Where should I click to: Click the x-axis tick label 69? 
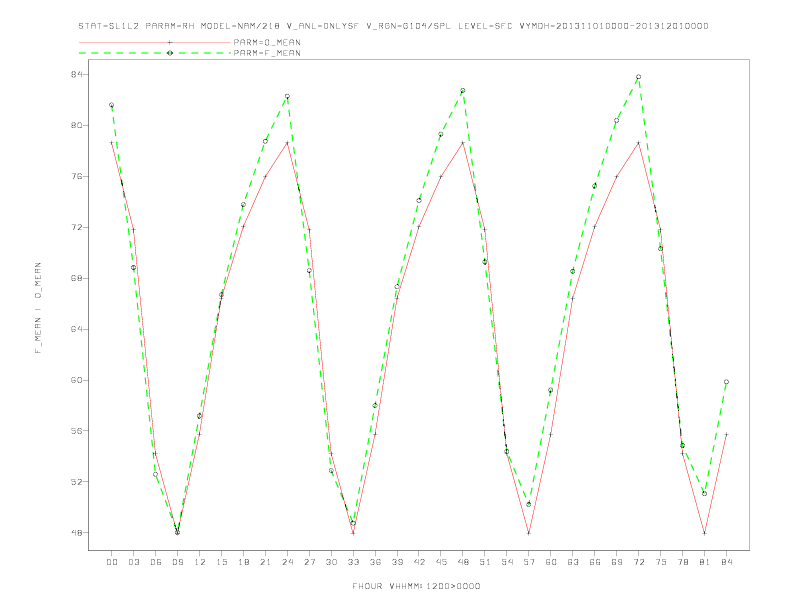pyautogui.click(x=617, y=562)
